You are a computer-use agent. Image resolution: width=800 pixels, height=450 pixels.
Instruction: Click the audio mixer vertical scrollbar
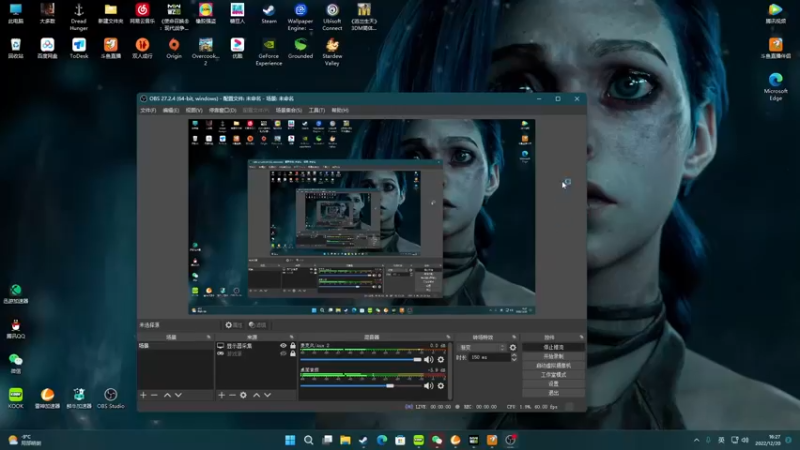tap(450, 370)
